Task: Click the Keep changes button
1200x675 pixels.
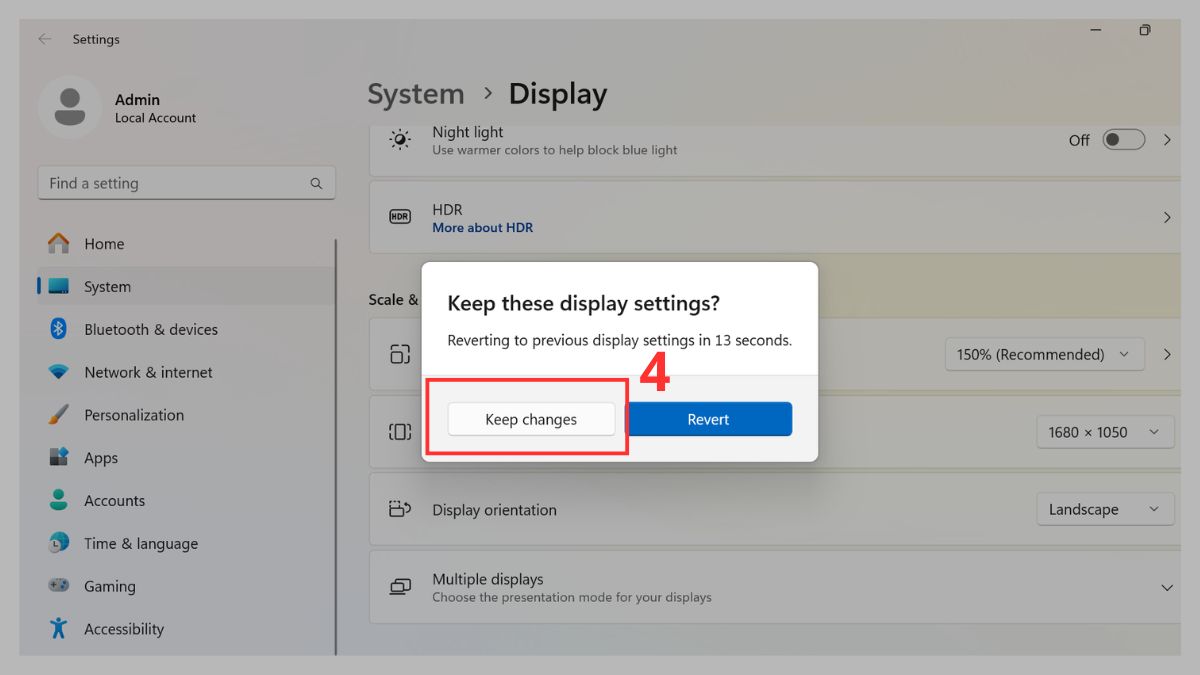Action: (531, 419)
